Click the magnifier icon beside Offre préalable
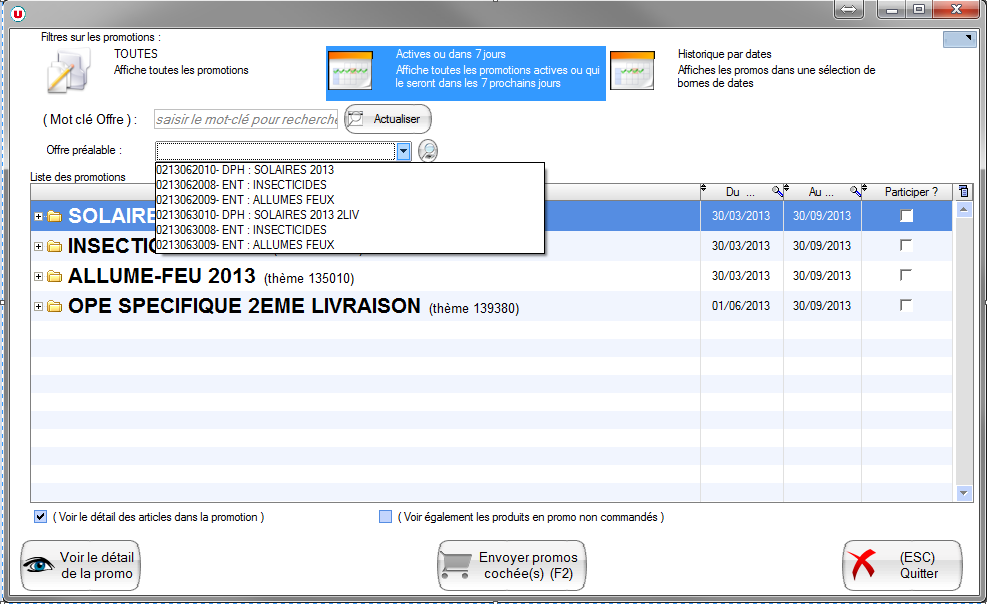Image resolution: width=987 pixels, height=604 pixels. click(x=428, y=151)
